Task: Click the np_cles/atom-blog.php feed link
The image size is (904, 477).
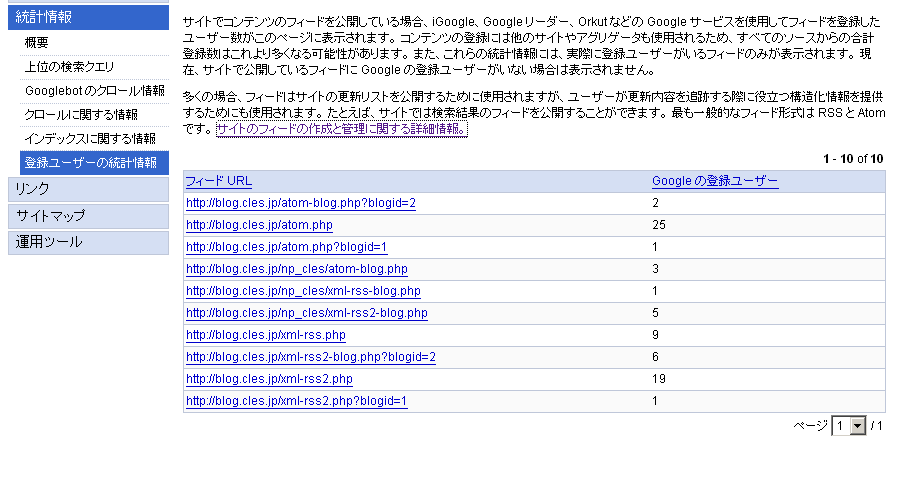Action: (297, 269)
